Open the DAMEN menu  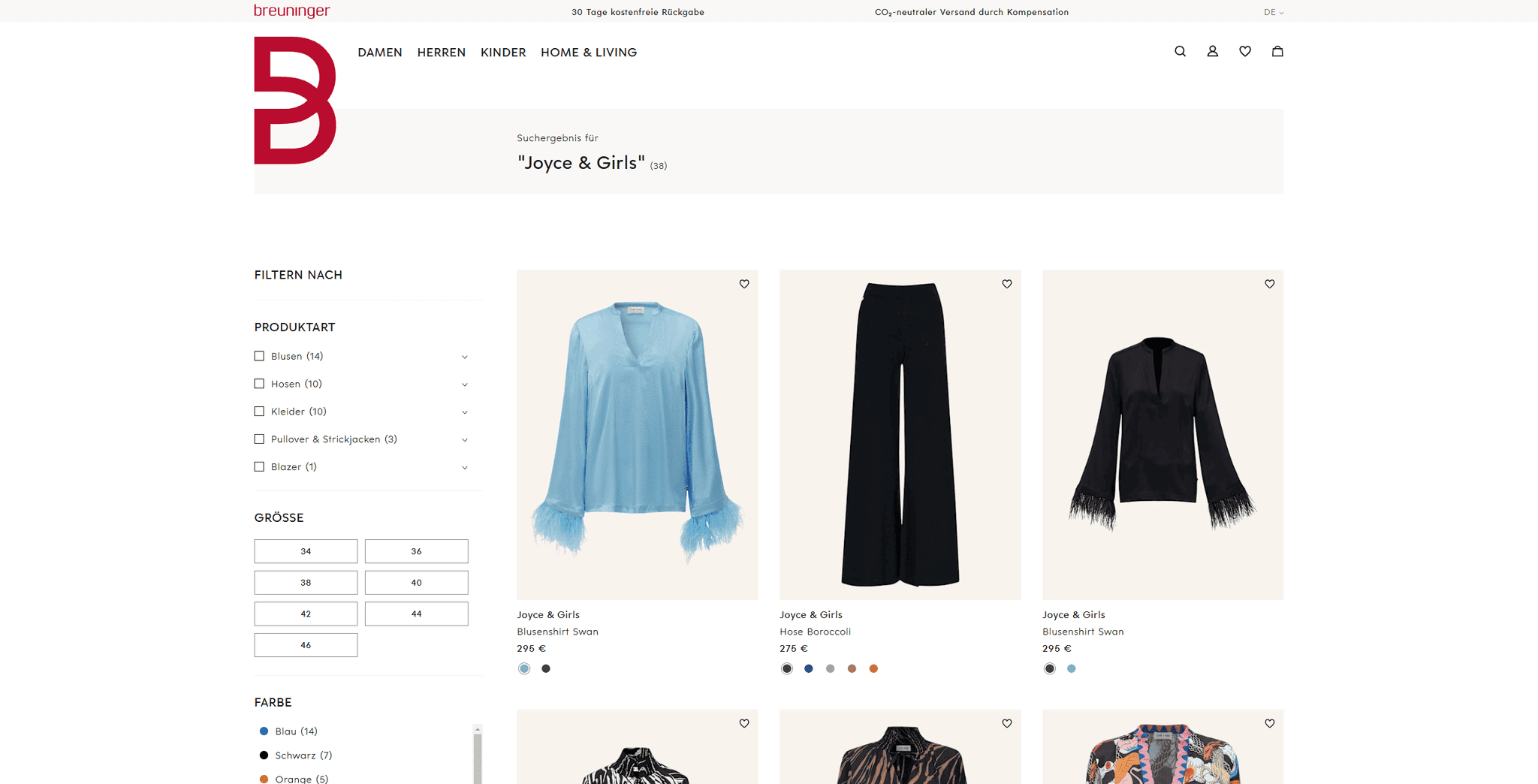[379, 53]
